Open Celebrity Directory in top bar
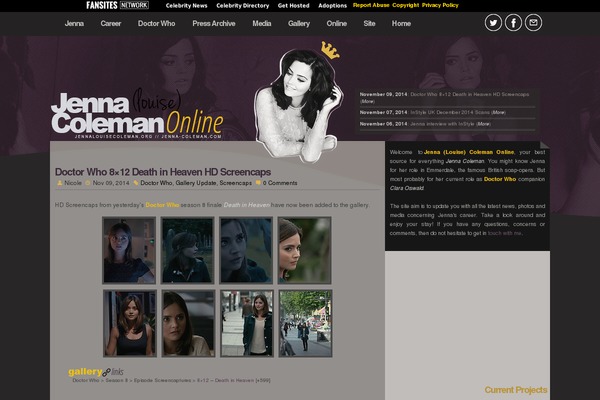Image resolution: width=600 pixels, height=400 pixels. [x=243, y=6]
